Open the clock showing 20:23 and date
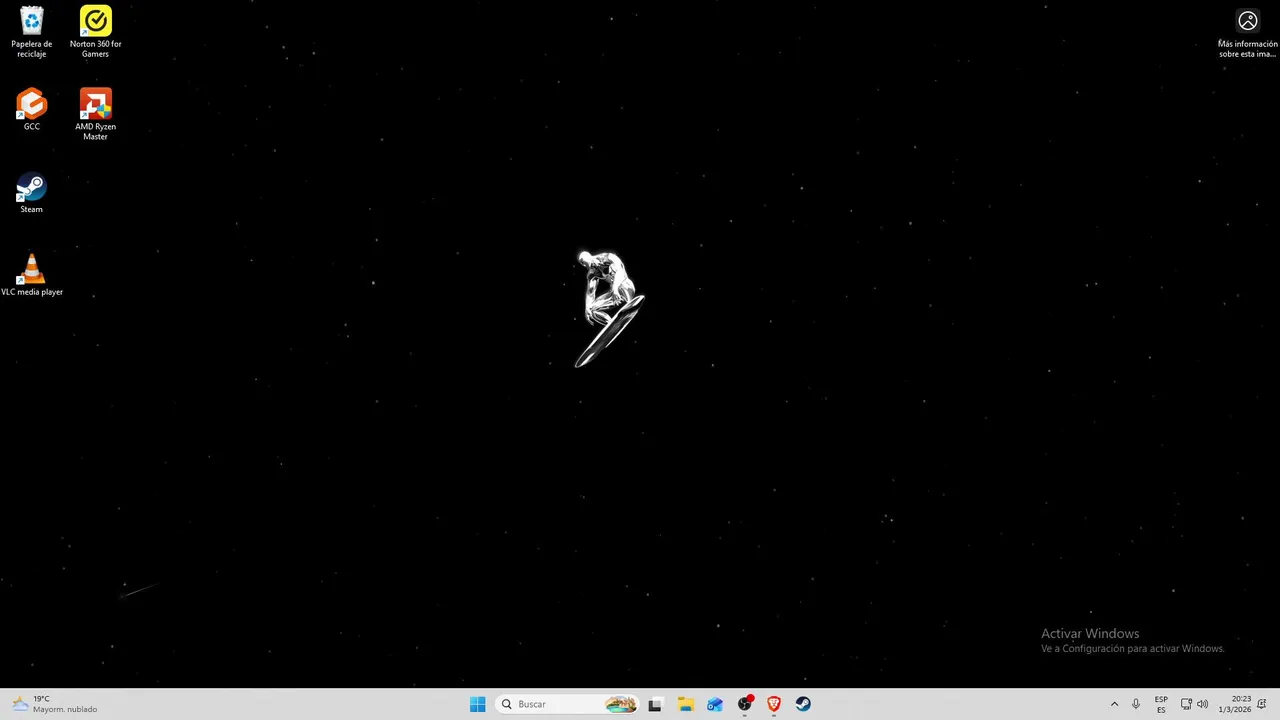This screenshot has height=720, width=1280. point(1234,704)
